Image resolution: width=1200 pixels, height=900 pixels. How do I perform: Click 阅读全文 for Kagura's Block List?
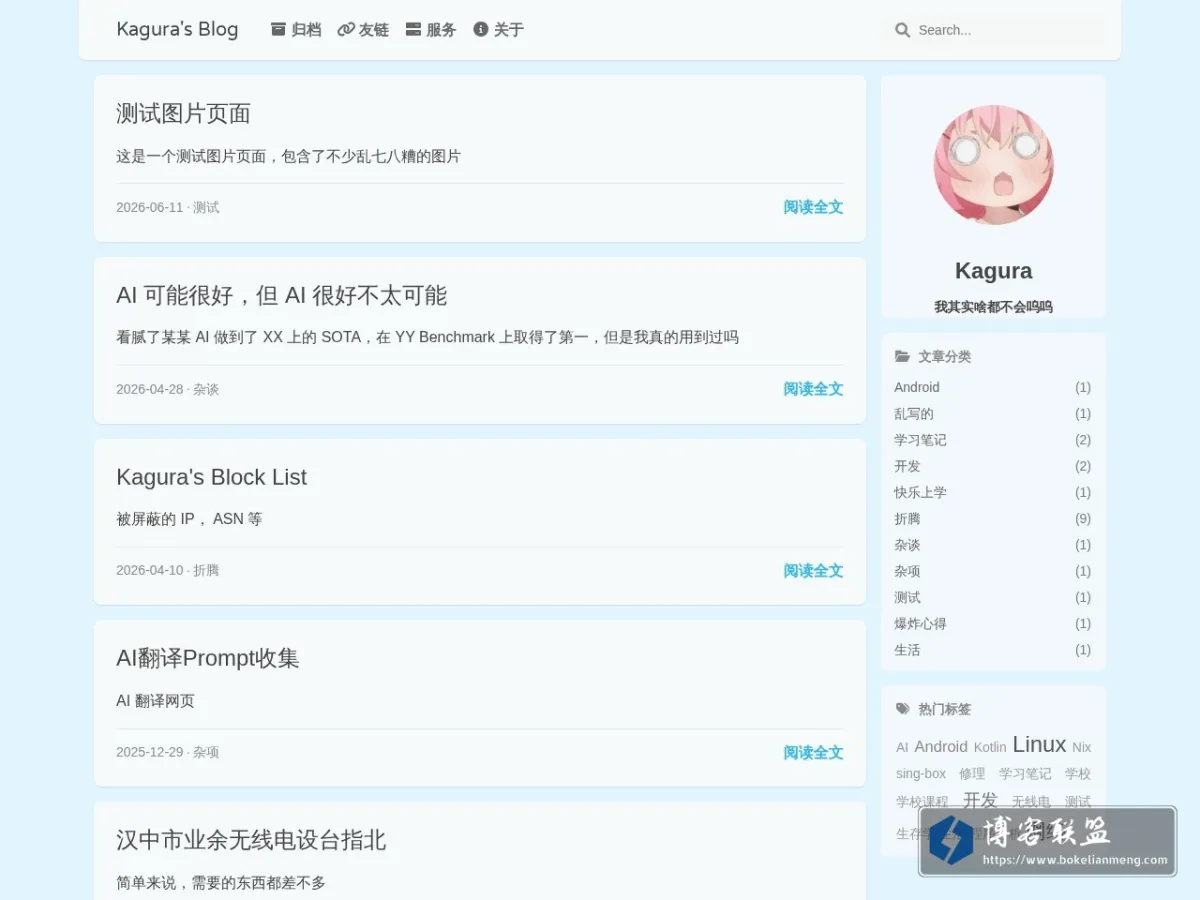tap(813, 571)
